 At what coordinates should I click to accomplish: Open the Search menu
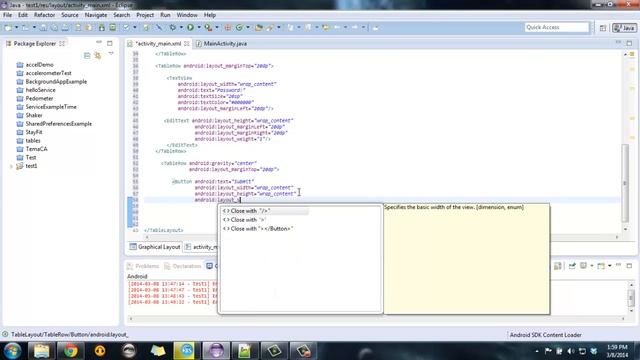click(122, 15)
